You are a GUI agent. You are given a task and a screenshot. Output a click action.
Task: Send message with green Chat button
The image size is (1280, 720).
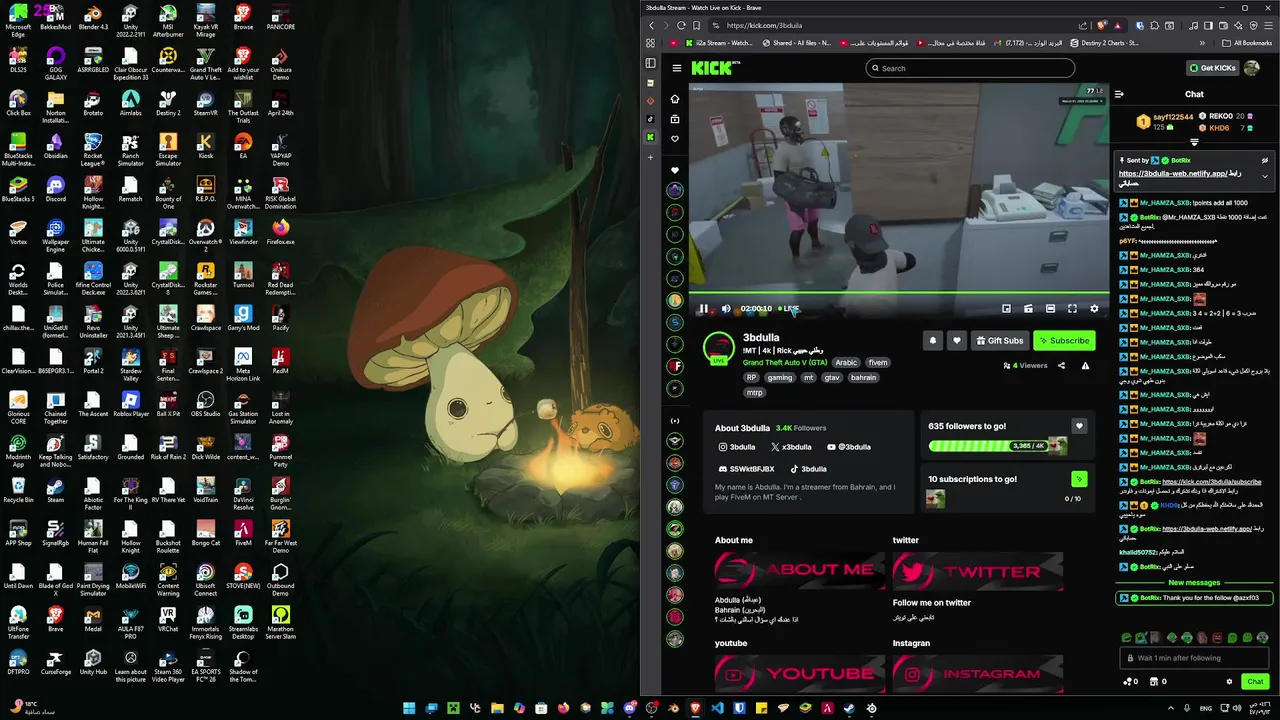1255,682
